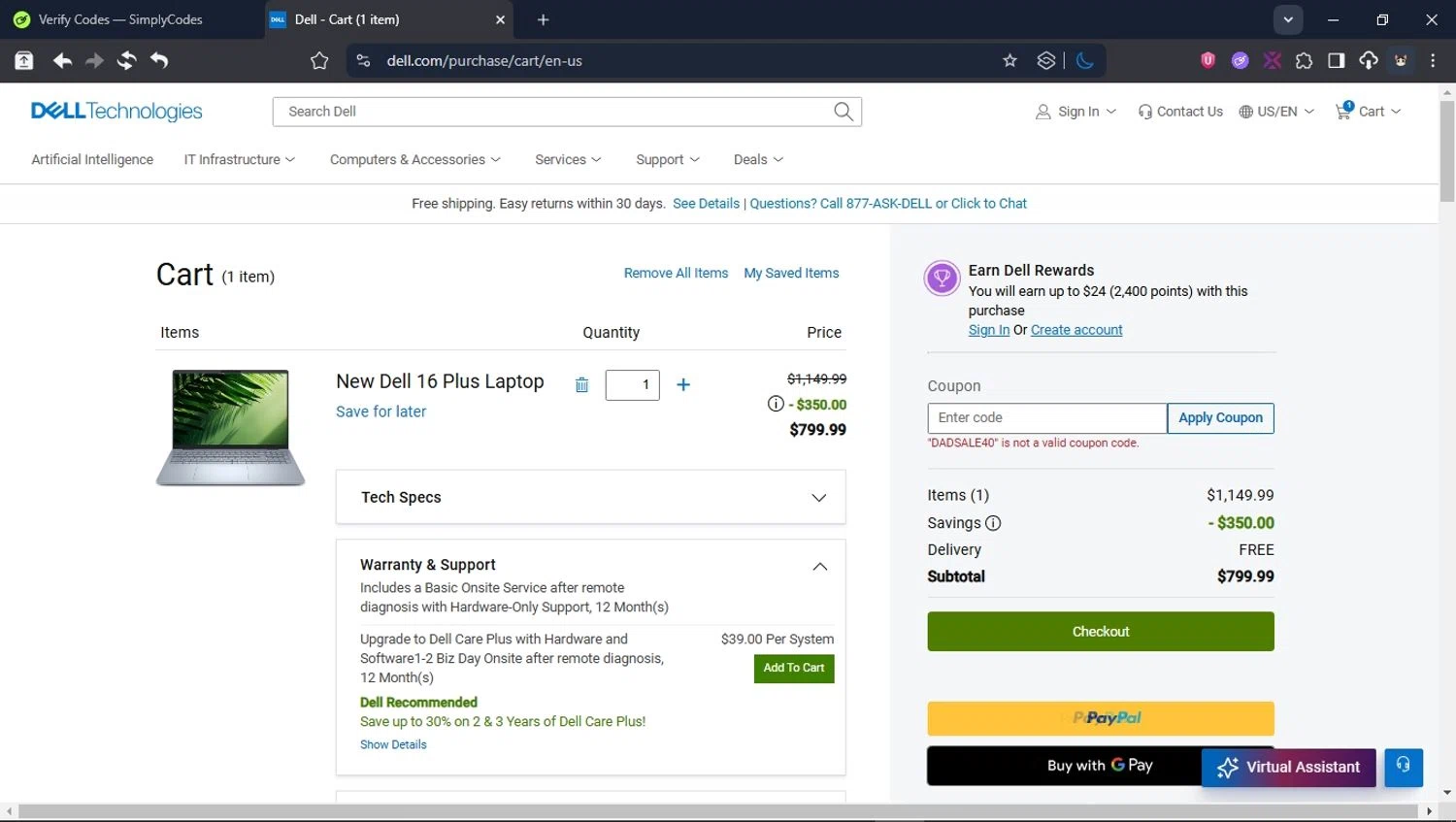This screenshot has width=1456, height=822.
Task: Click the purple circular extension icon
Action: [1240, 60]
